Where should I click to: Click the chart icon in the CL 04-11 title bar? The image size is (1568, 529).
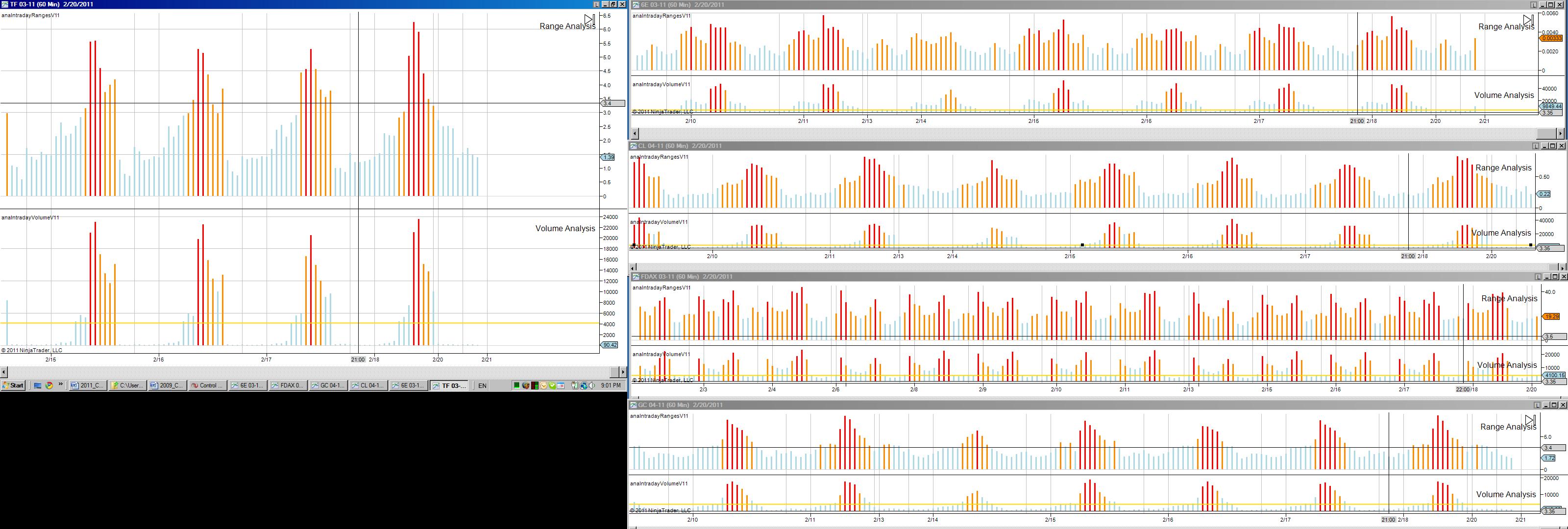pos(634,146)
